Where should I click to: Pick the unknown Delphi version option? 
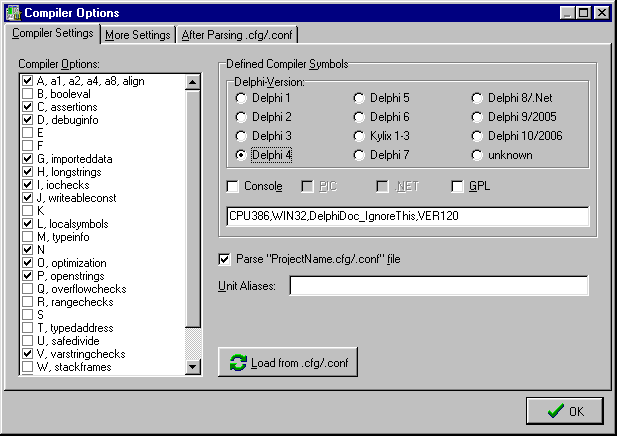pos(478,155)
